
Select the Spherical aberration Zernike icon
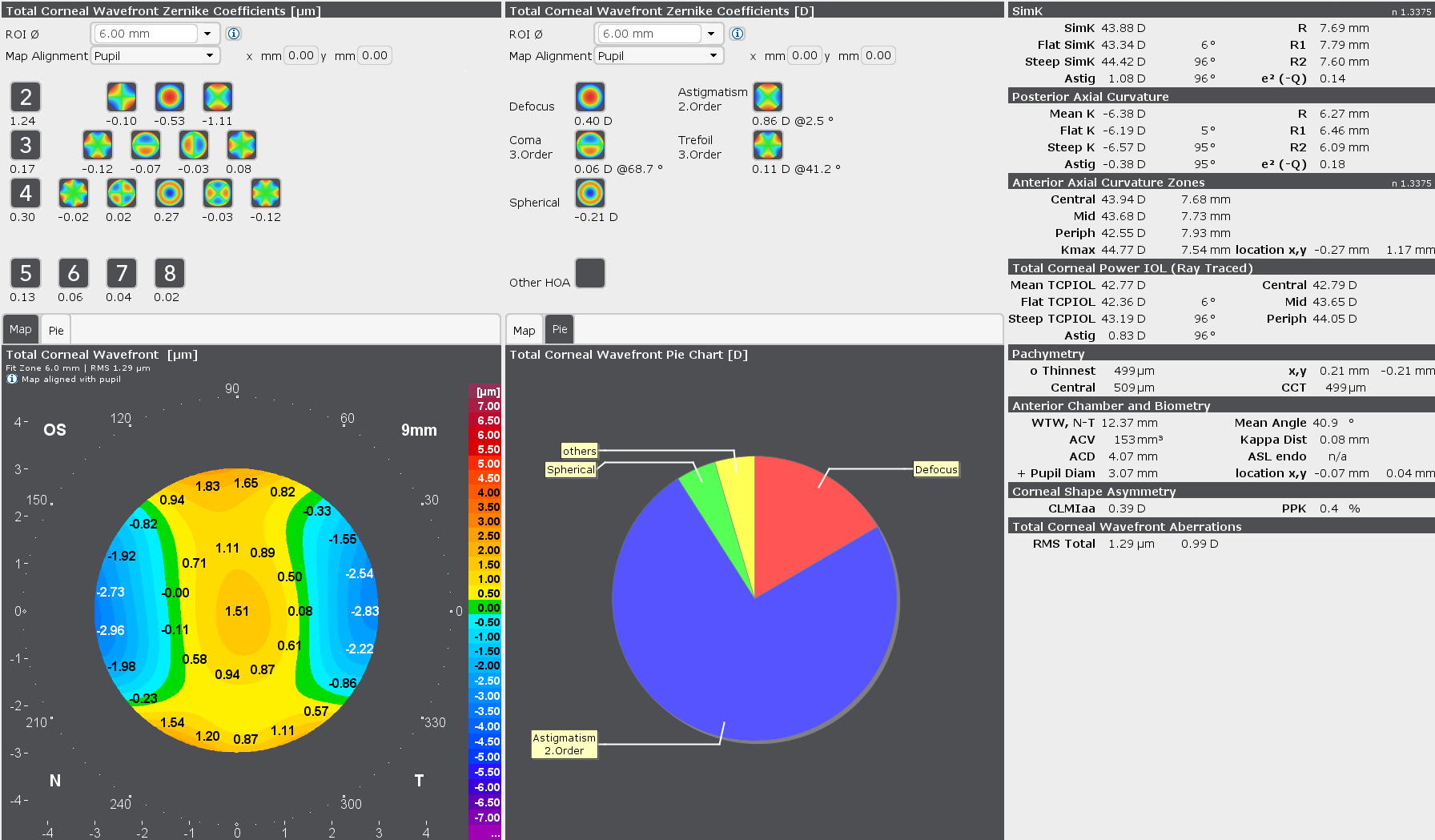coord(590,194)
